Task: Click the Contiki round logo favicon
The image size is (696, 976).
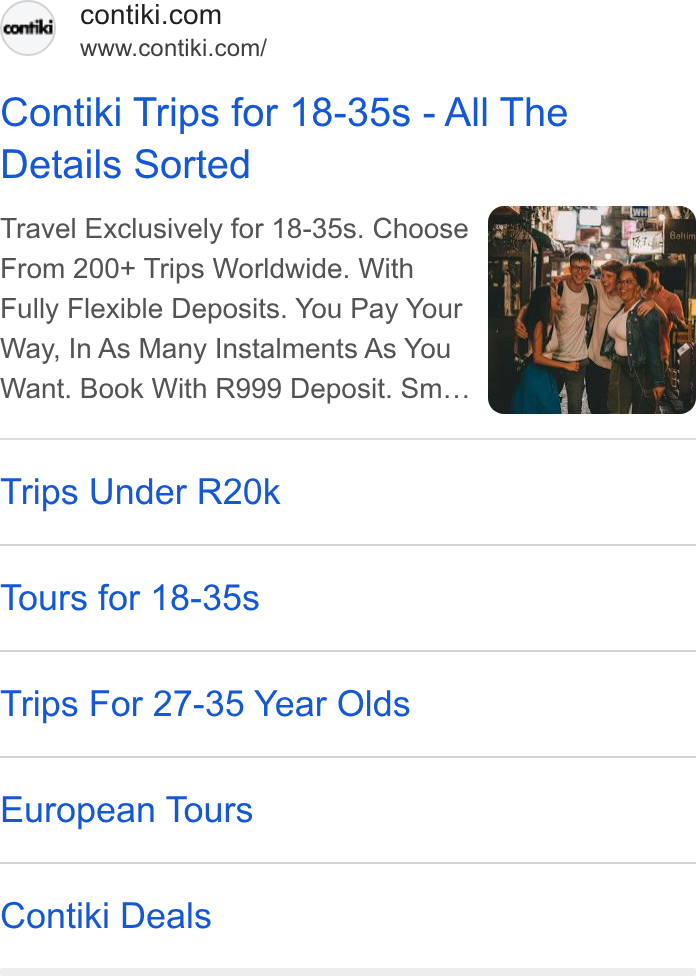Action: [x=28, y=28]
